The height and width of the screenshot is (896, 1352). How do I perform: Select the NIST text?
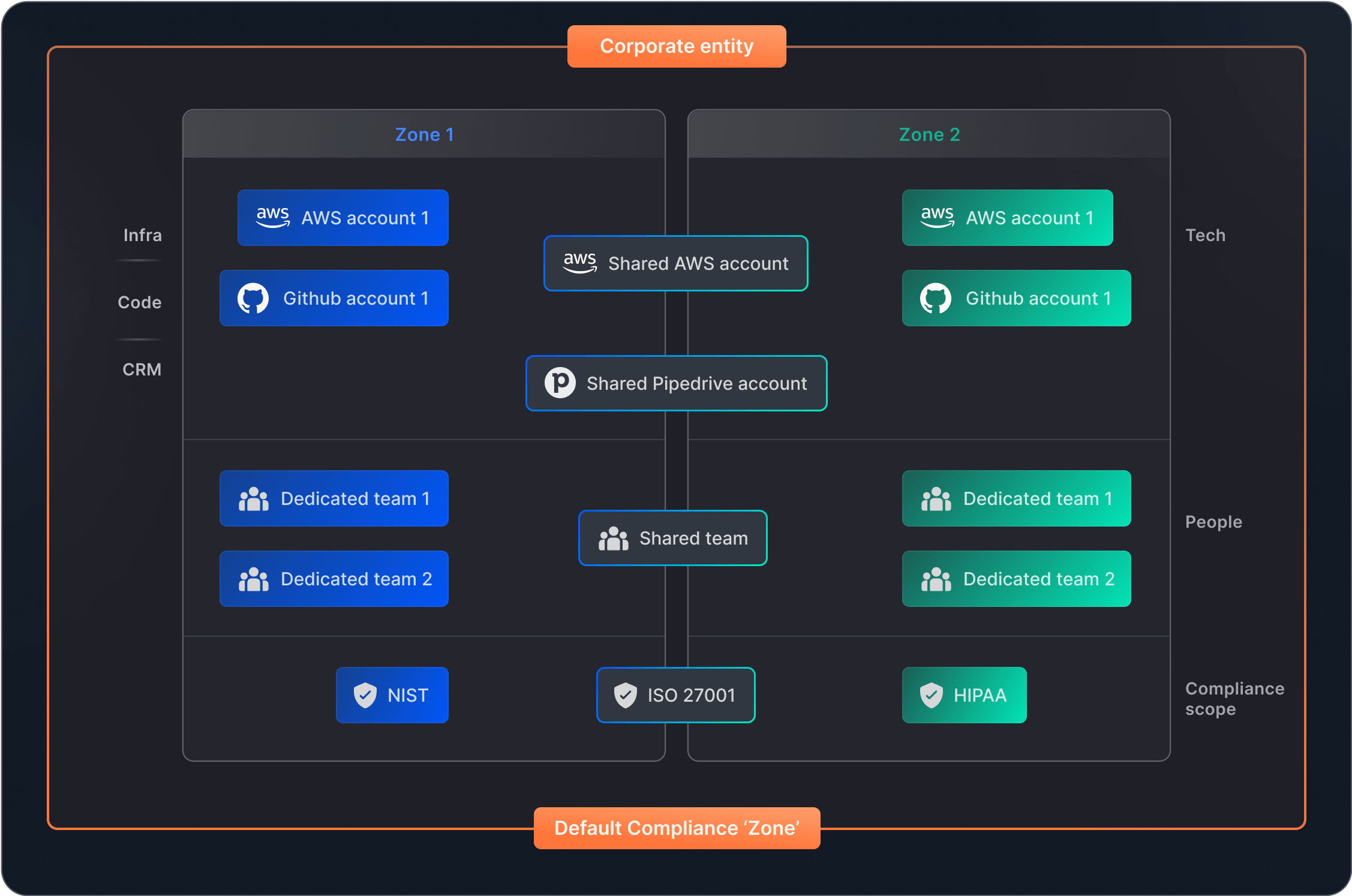coord(408,695)
